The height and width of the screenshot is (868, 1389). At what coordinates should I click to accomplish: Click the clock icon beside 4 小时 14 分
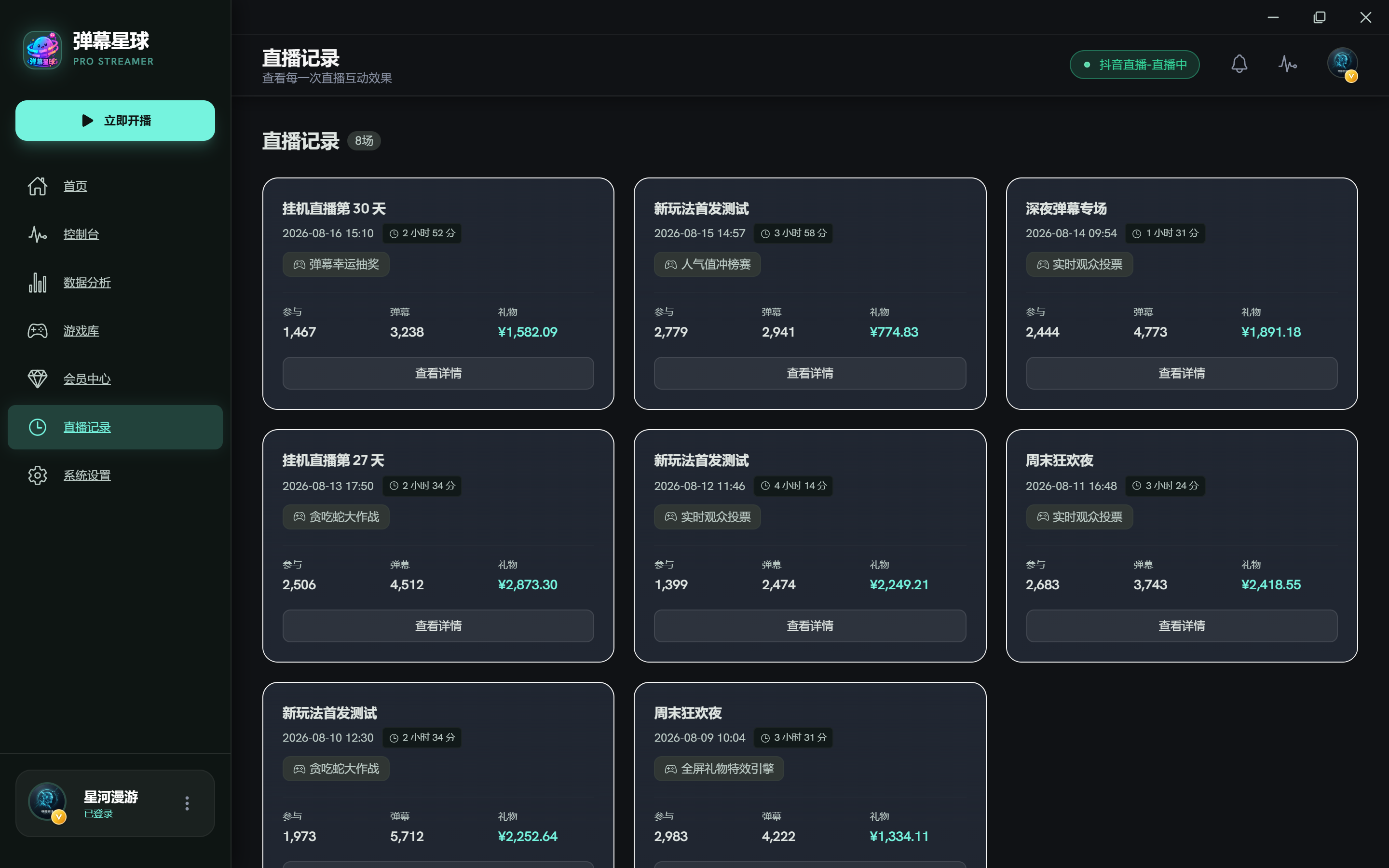pyautogui.click(x=765, y=486)
